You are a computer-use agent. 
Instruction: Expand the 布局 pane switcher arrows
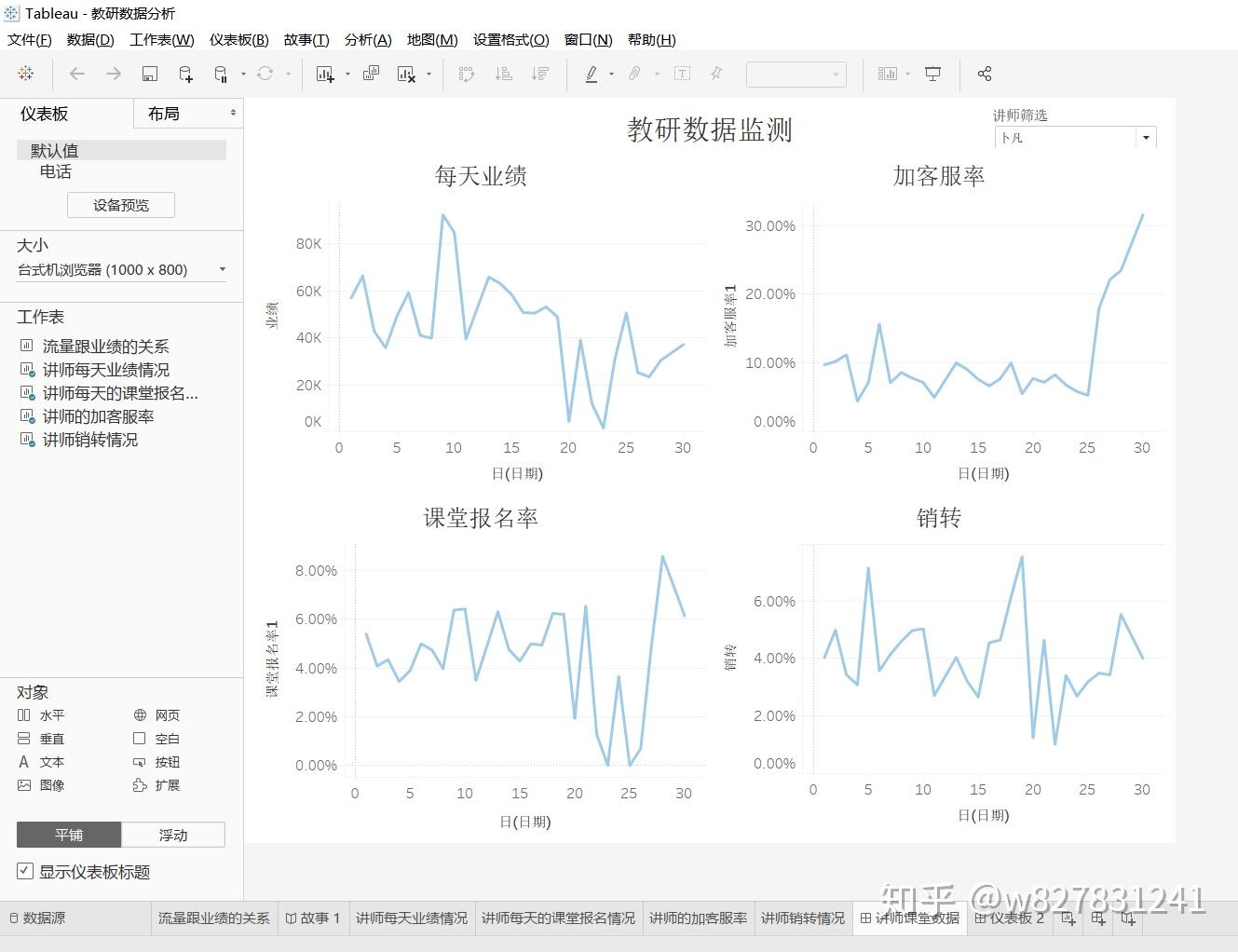(x=233, y=113)
